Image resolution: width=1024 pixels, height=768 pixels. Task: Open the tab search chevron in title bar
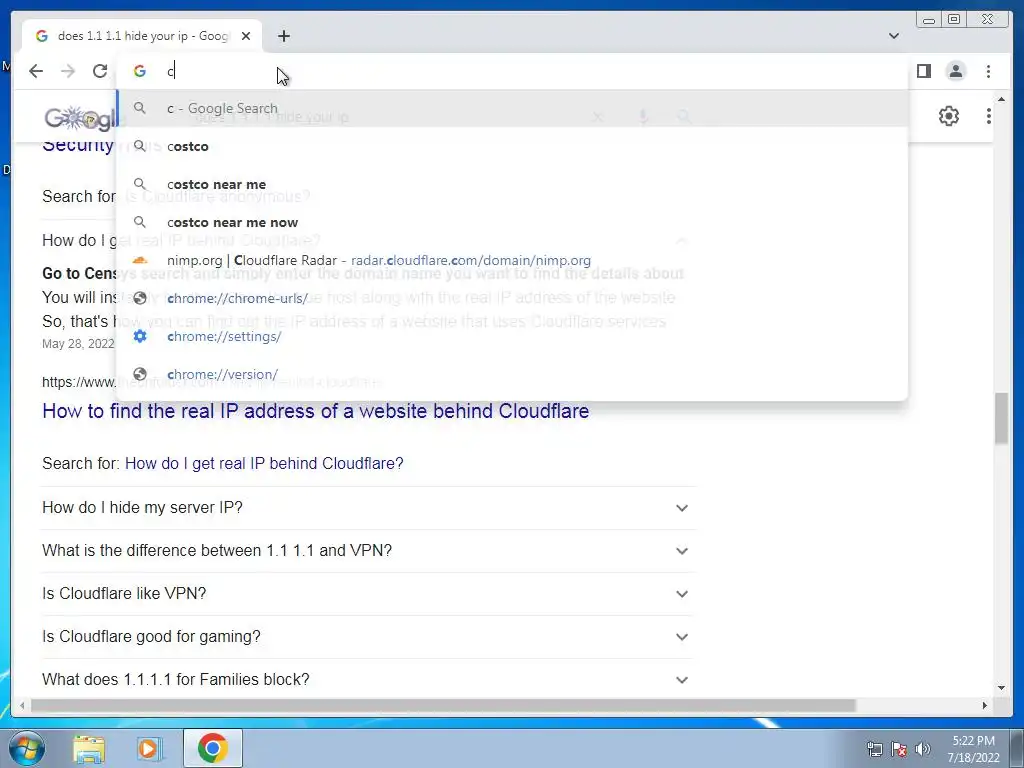pyautogui.click(x=894, y=36)
